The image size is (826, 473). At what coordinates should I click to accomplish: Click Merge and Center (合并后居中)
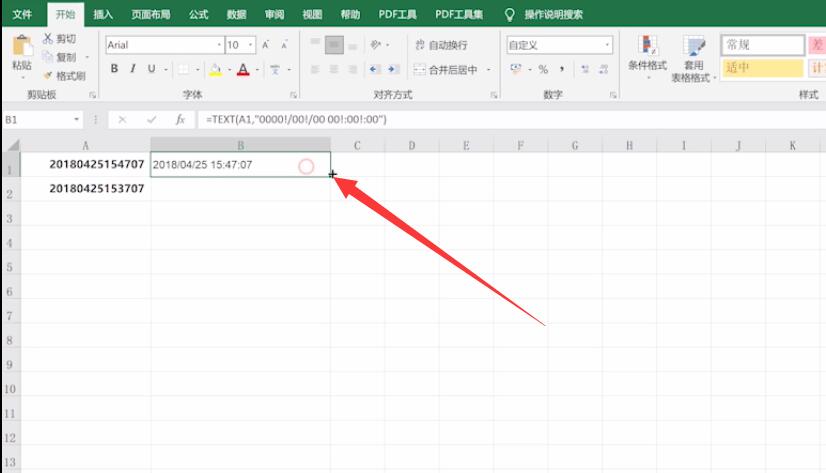pyautogui.click(x=446, y=69)
